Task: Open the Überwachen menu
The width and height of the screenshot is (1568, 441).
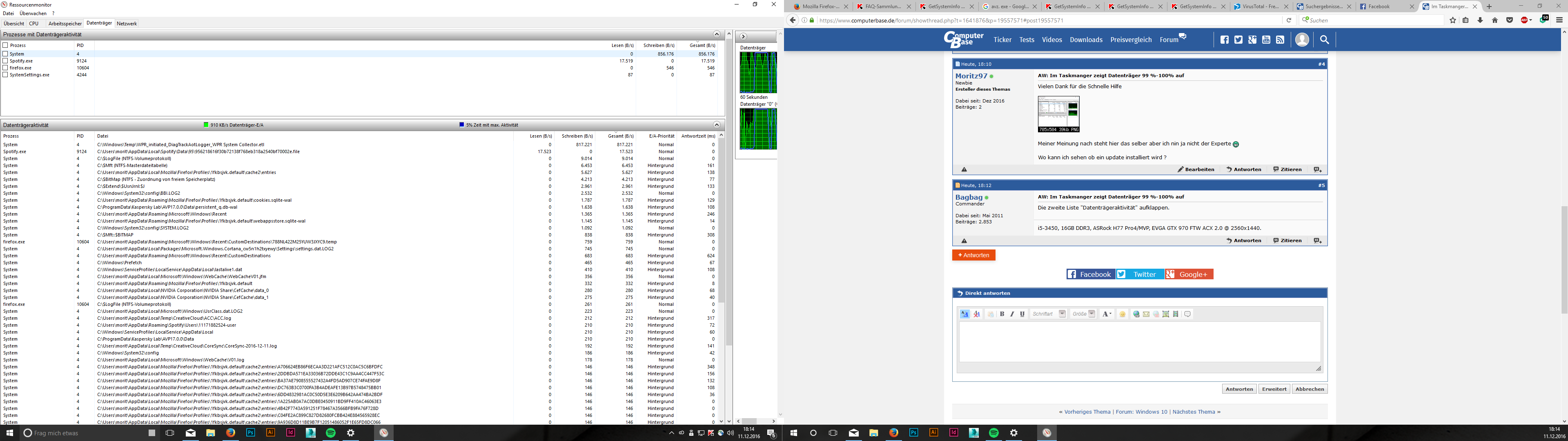Action: tap(33, 13)
